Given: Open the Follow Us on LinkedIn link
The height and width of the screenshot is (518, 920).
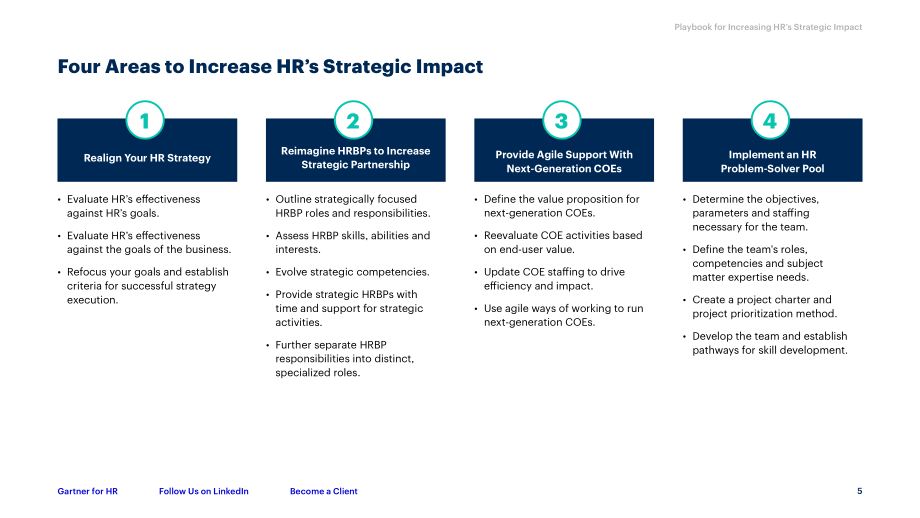Looking at the screenshot, I should [x=204, y=491].
